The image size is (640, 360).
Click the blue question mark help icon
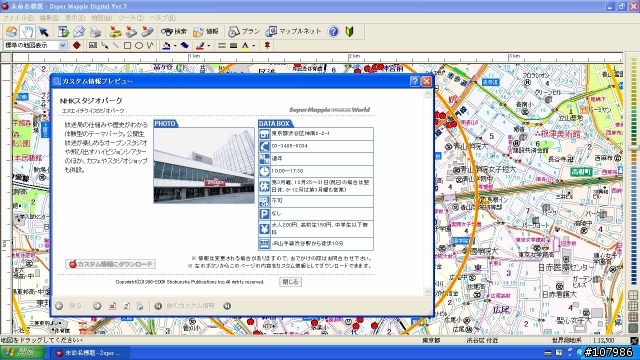333,31
